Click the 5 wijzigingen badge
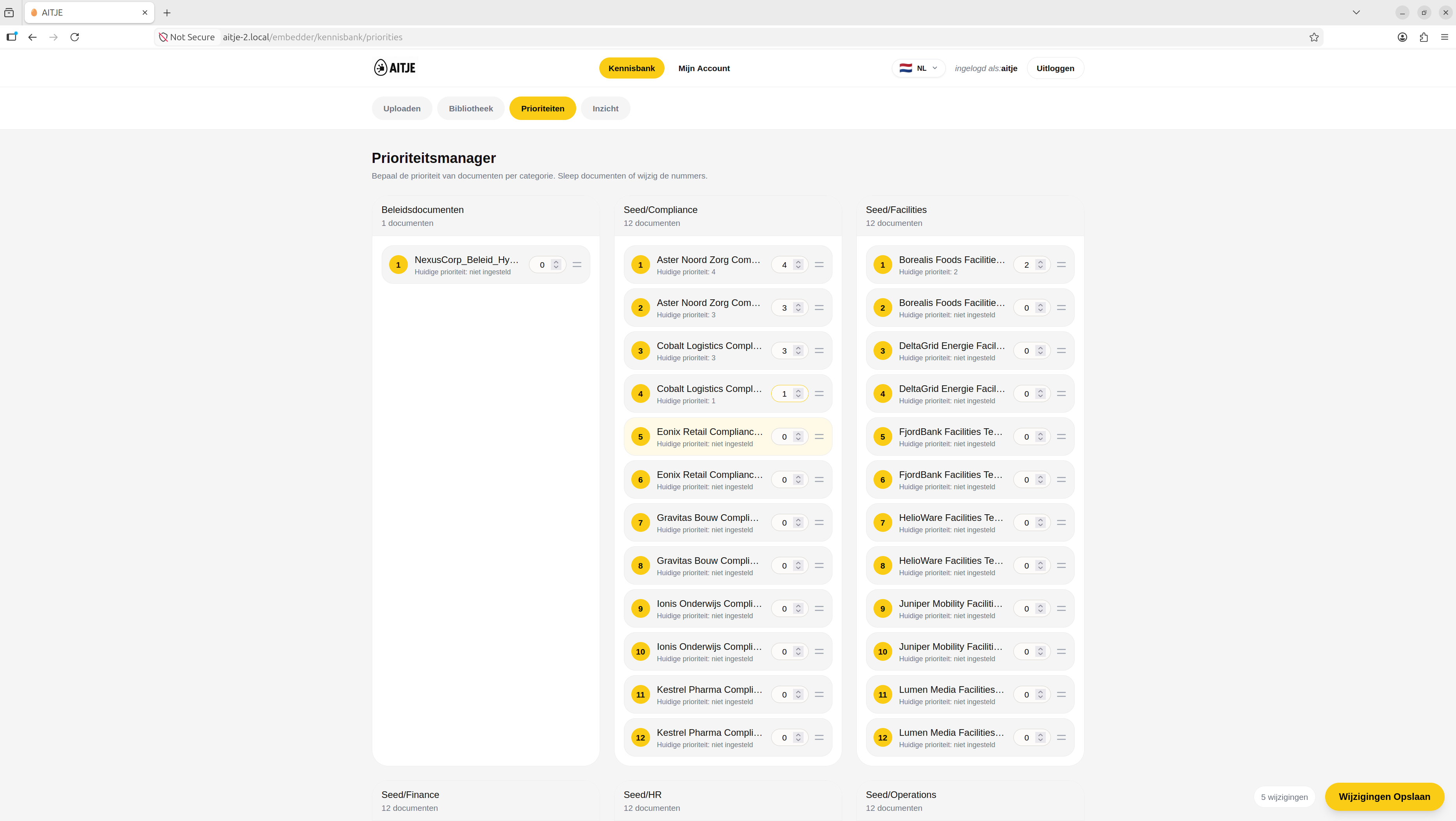This screenshot has width=1456, height=821. (1284, 797)
